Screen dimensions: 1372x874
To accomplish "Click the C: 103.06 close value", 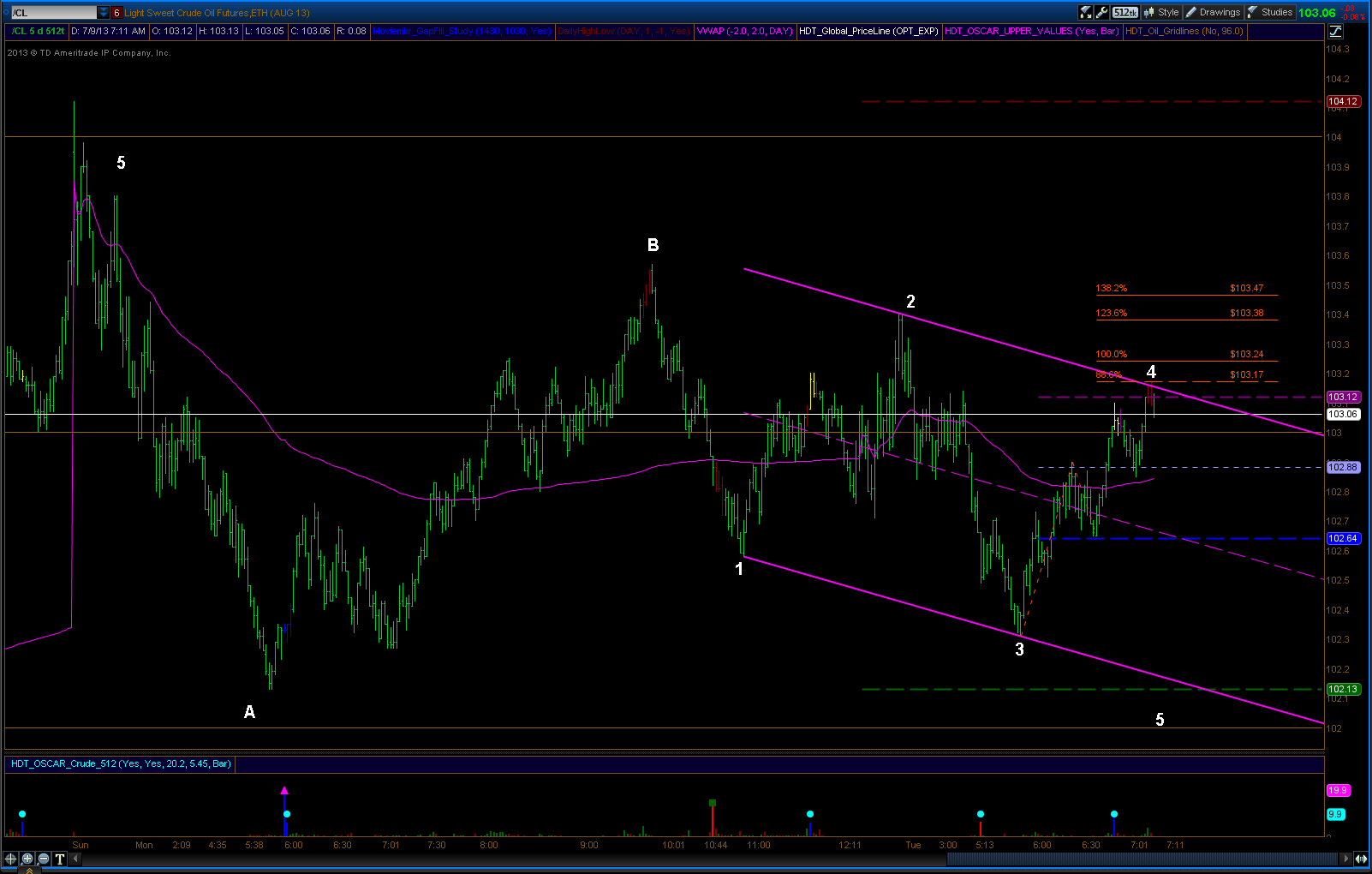I will click(x=310, y=31).
